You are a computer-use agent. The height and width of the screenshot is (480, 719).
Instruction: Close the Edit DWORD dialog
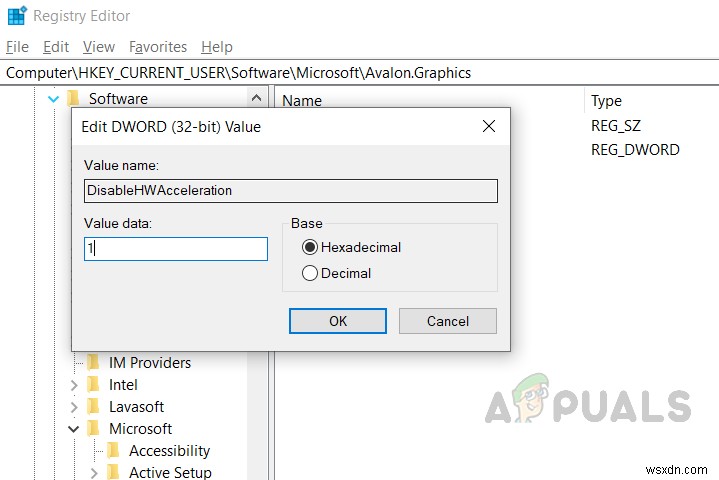pos(489,126)
